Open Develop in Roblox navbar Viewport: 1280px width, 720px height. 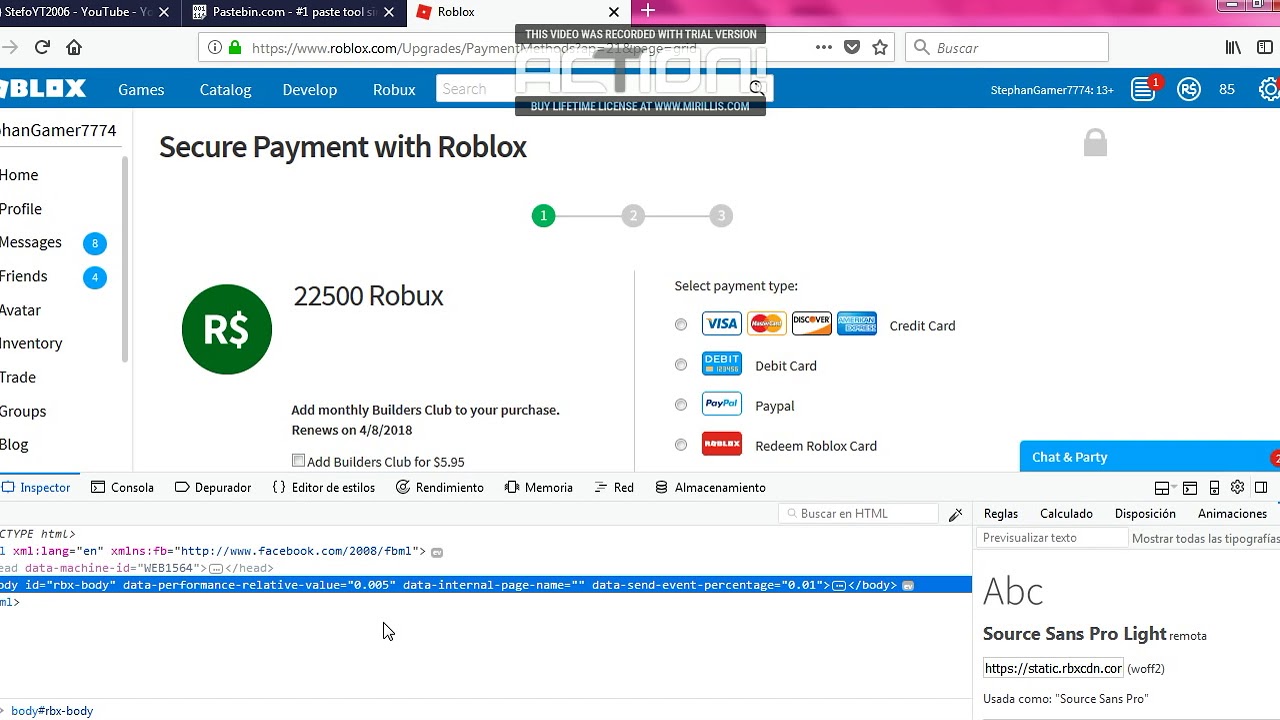(x=310, y=89)
